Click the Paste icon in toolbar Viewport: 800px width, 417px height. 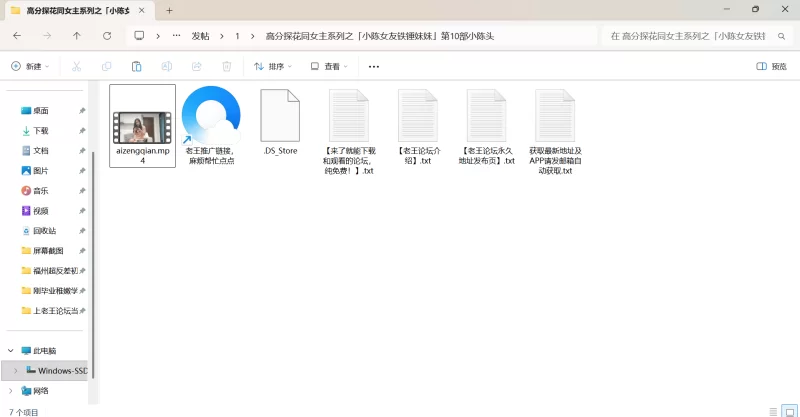pyautogui.click(x=136, y=66)
